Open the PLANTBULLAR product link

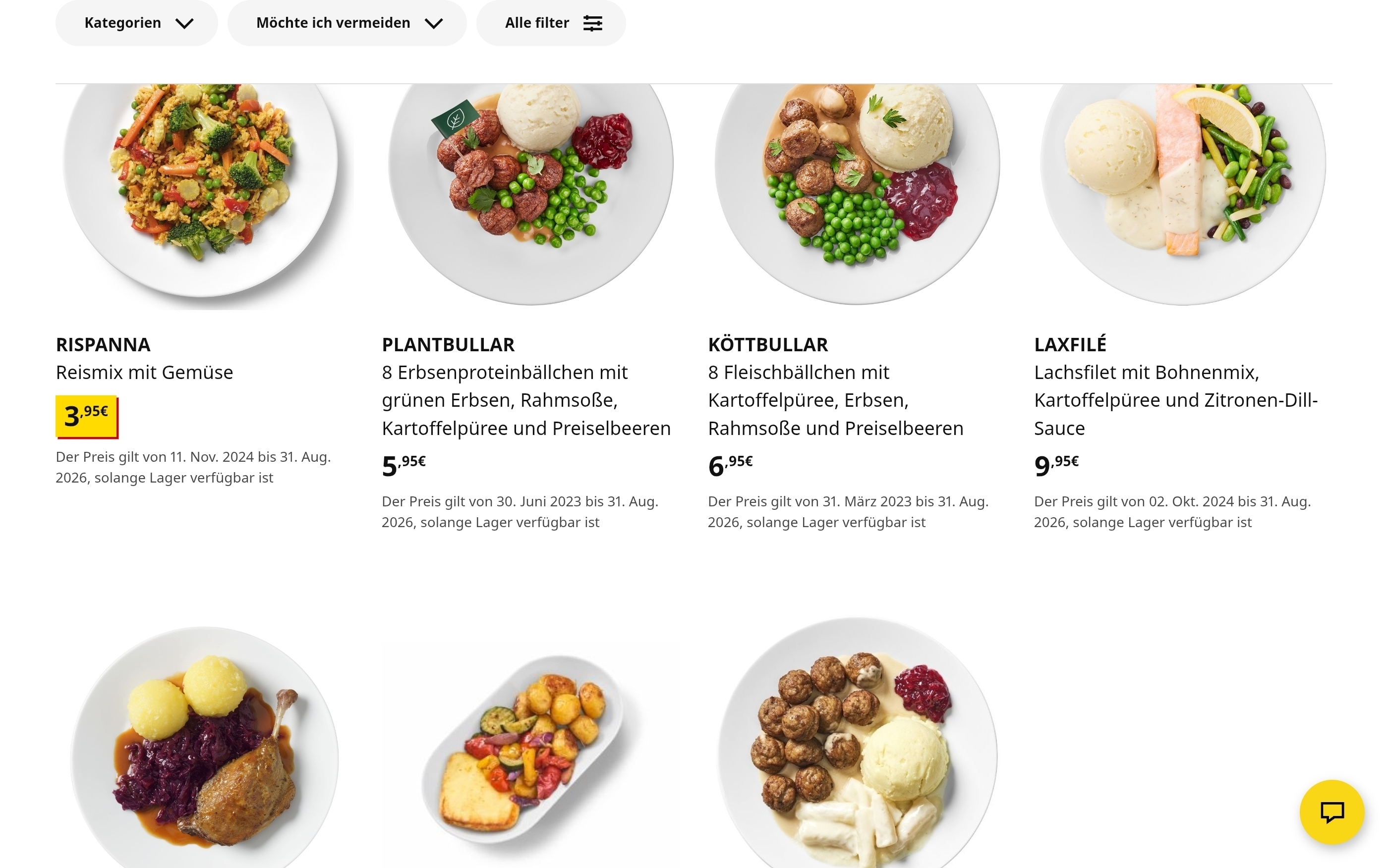[448, 344]
